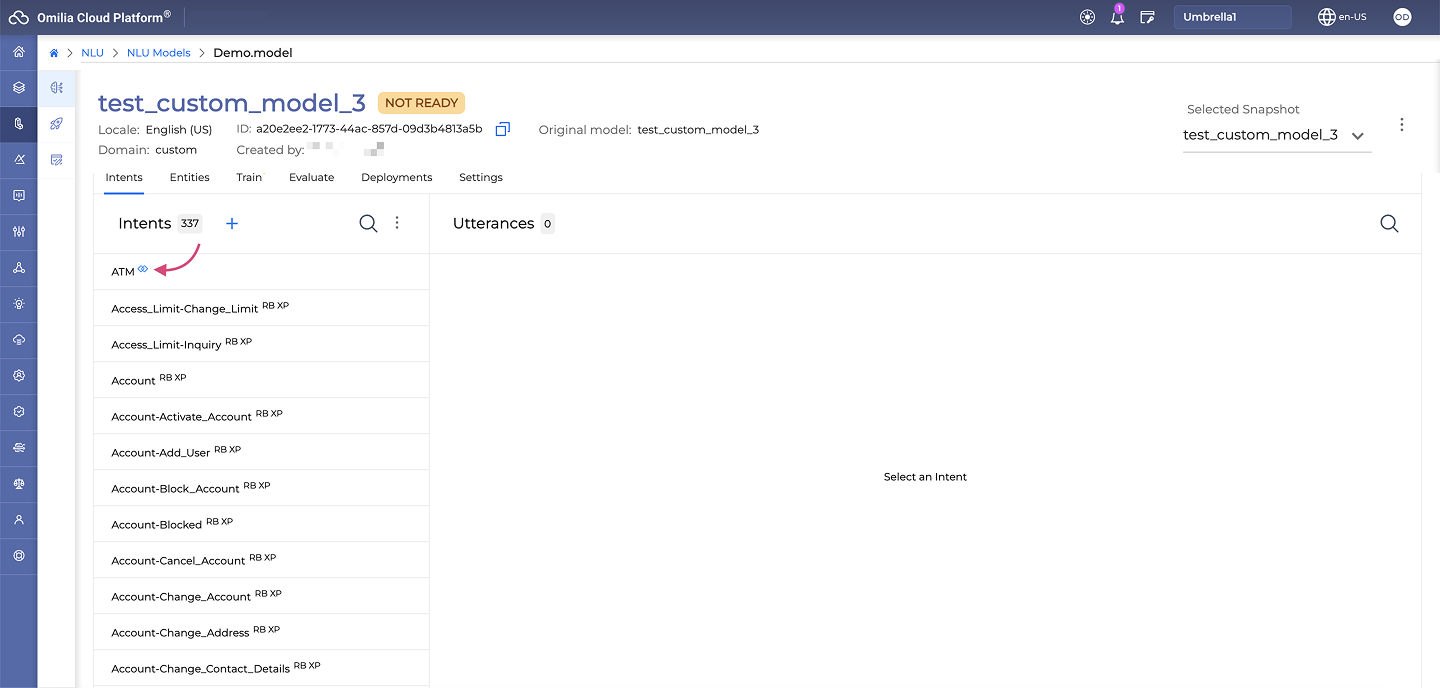
Task: Open the en-US language selector
Action: coord(1342,17)
